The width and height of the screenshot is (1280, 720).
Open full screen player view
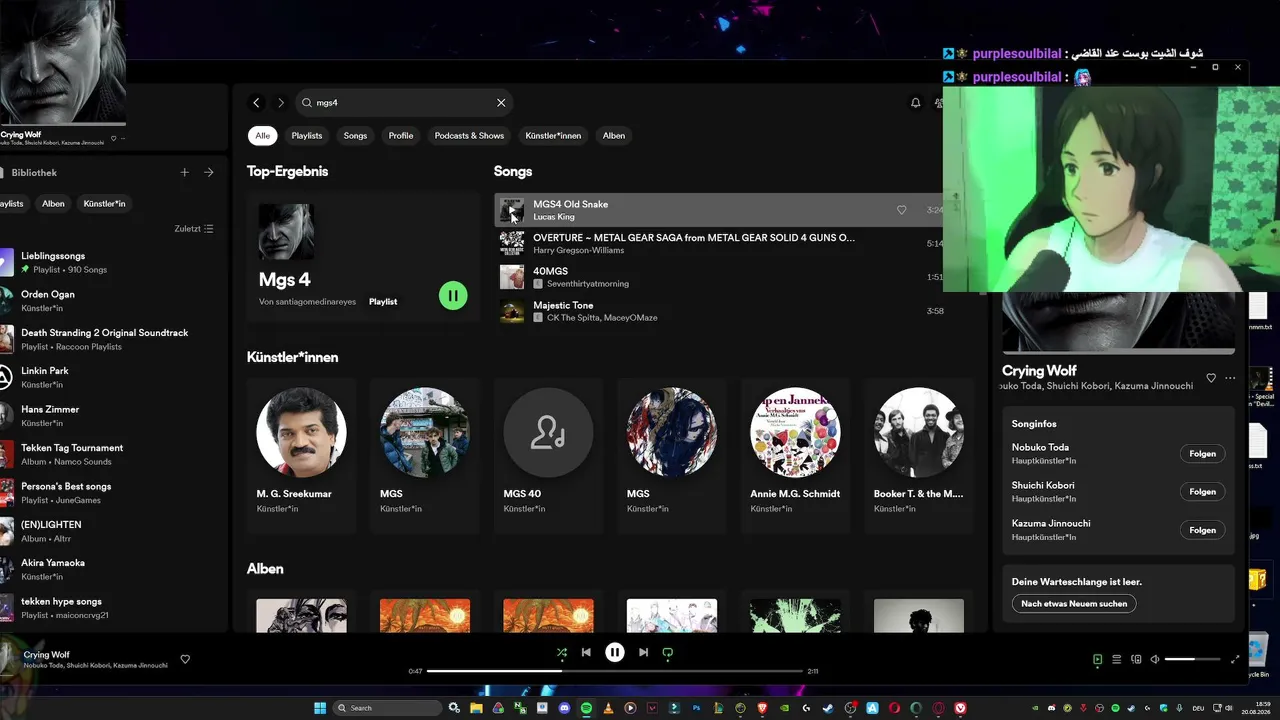1235,660
